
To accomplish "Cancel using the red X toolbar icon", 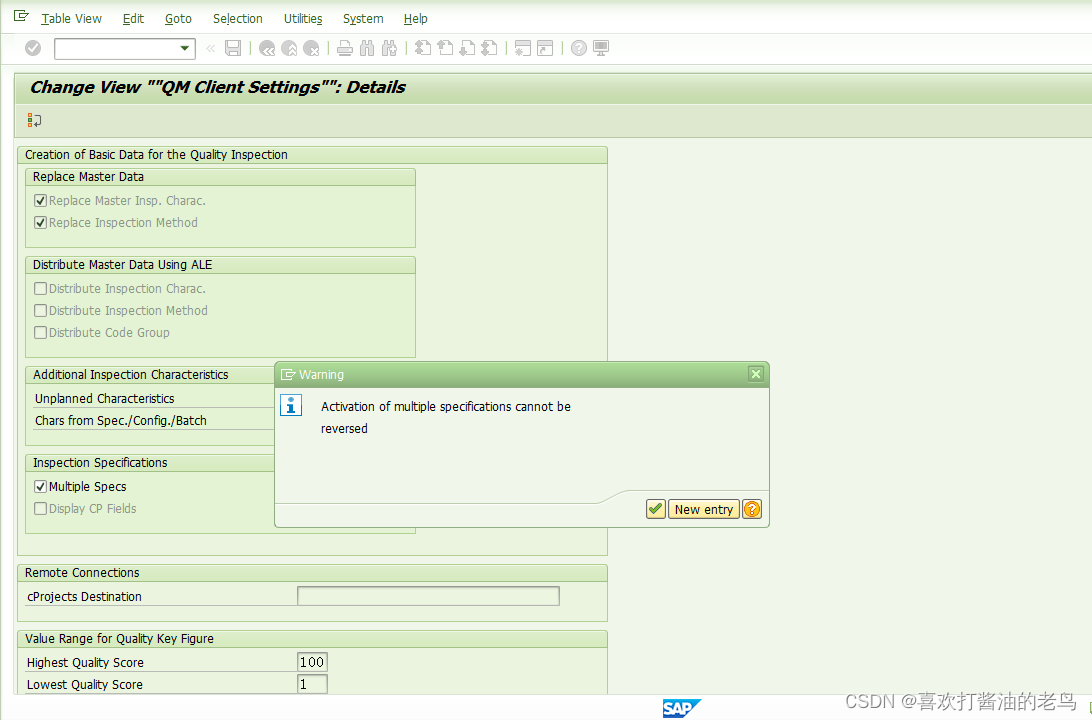I will point(309,47).
